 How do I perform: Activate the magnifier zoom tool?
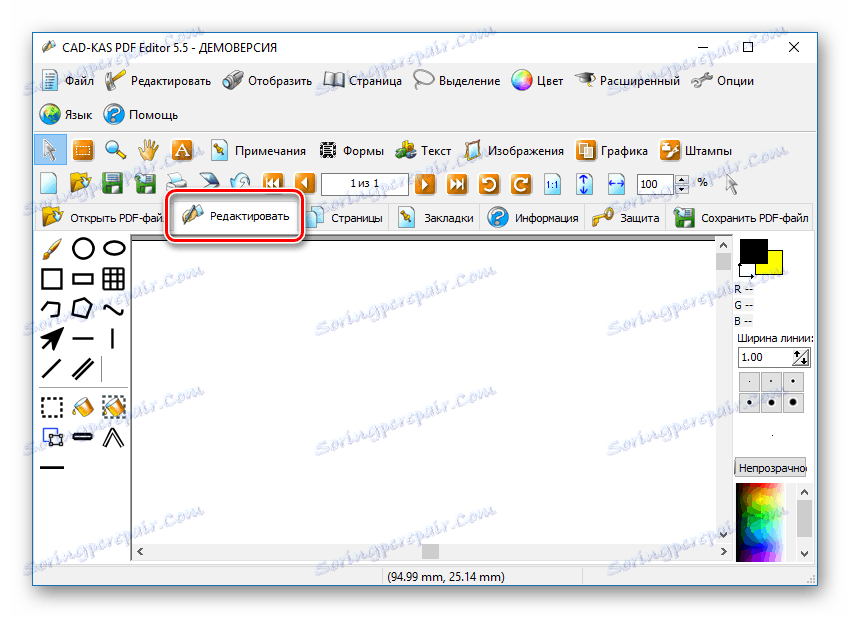(115, 150)
